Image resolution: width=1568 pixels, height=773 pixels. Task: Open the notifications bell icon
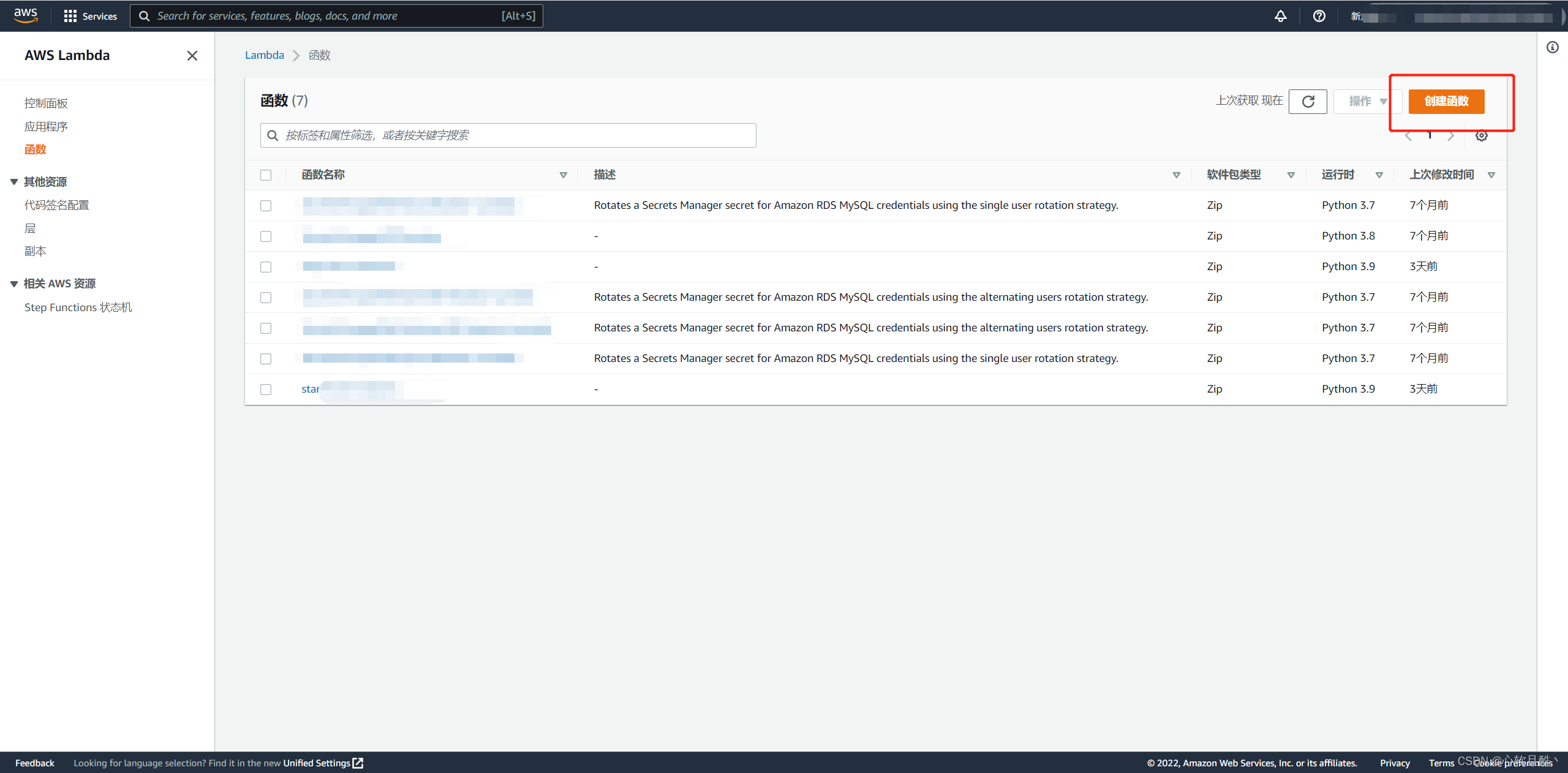click(x=1280, y=16)
